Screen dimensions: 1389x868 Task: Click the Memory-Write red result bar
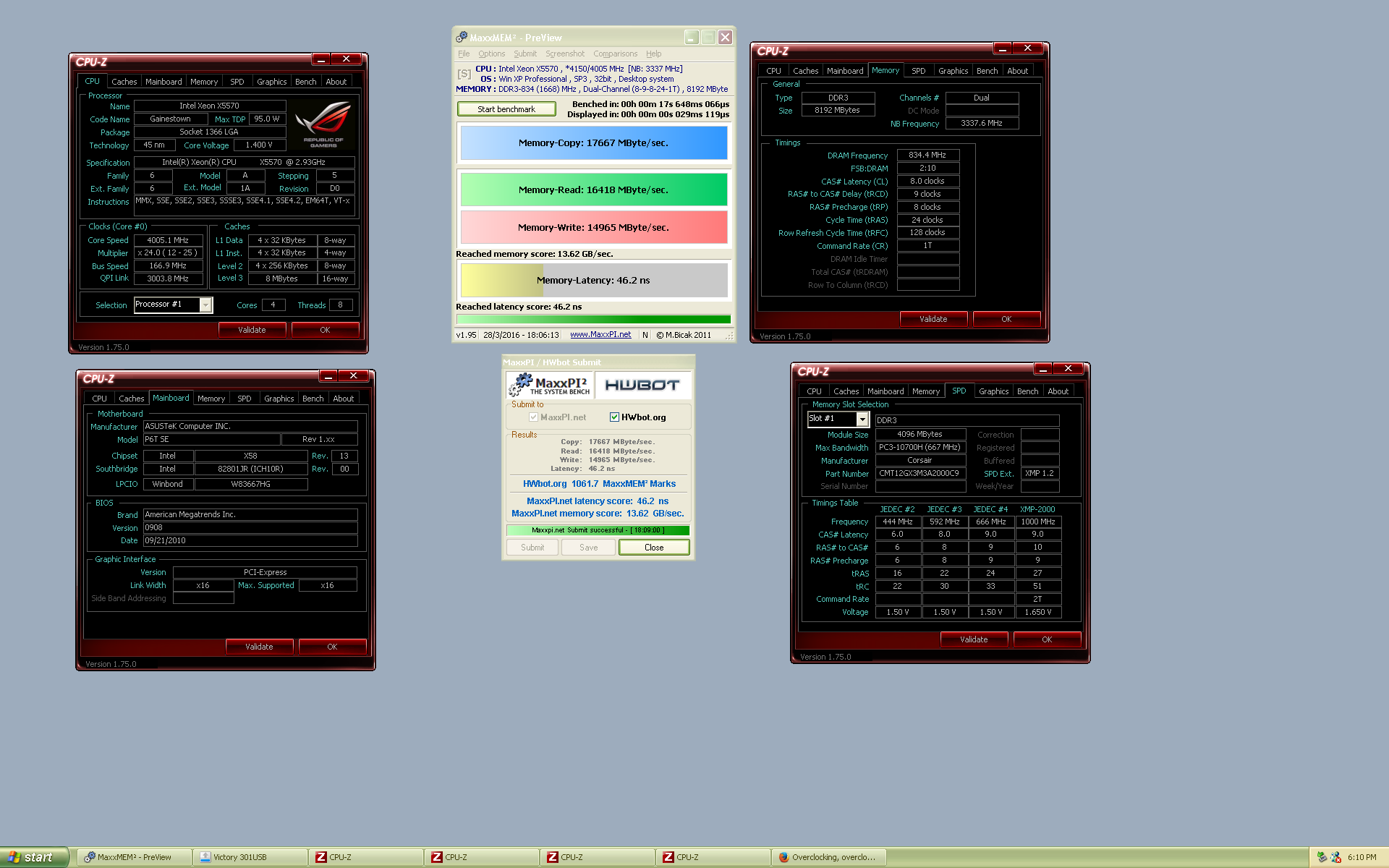point(594,227)
